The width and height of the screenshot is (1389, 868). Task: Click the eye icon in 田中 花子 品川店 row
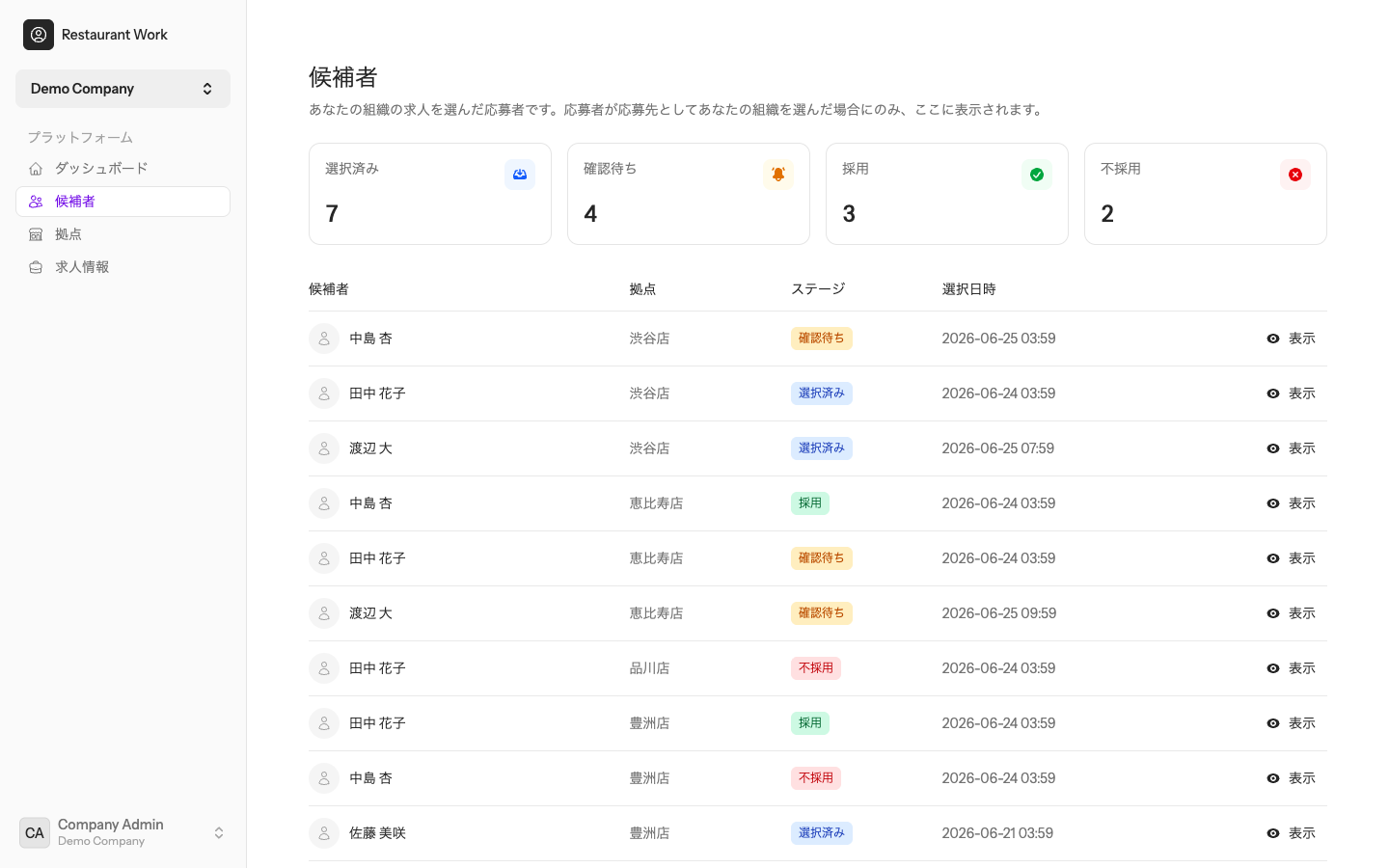1273,668
